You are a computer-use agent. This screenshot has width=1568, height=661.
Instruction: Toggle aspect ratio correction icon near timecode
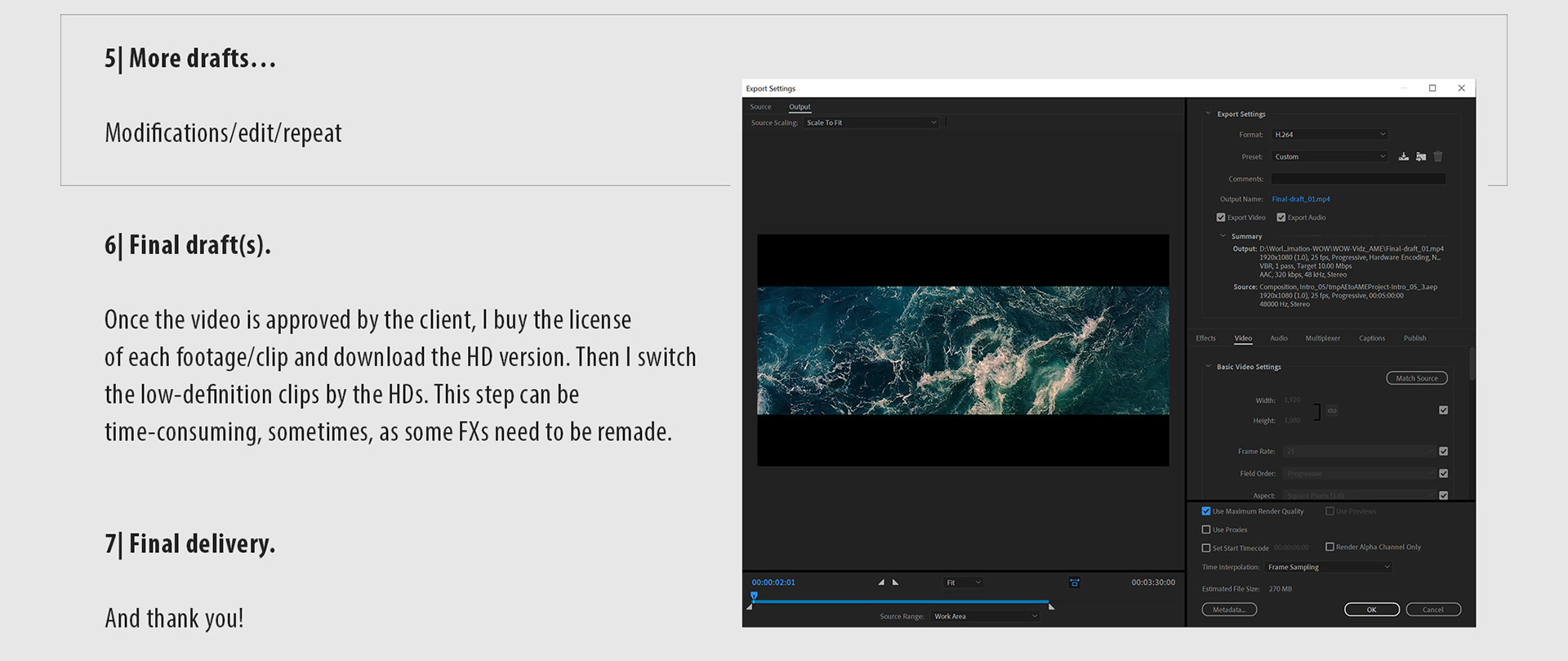coord(1075,583)
